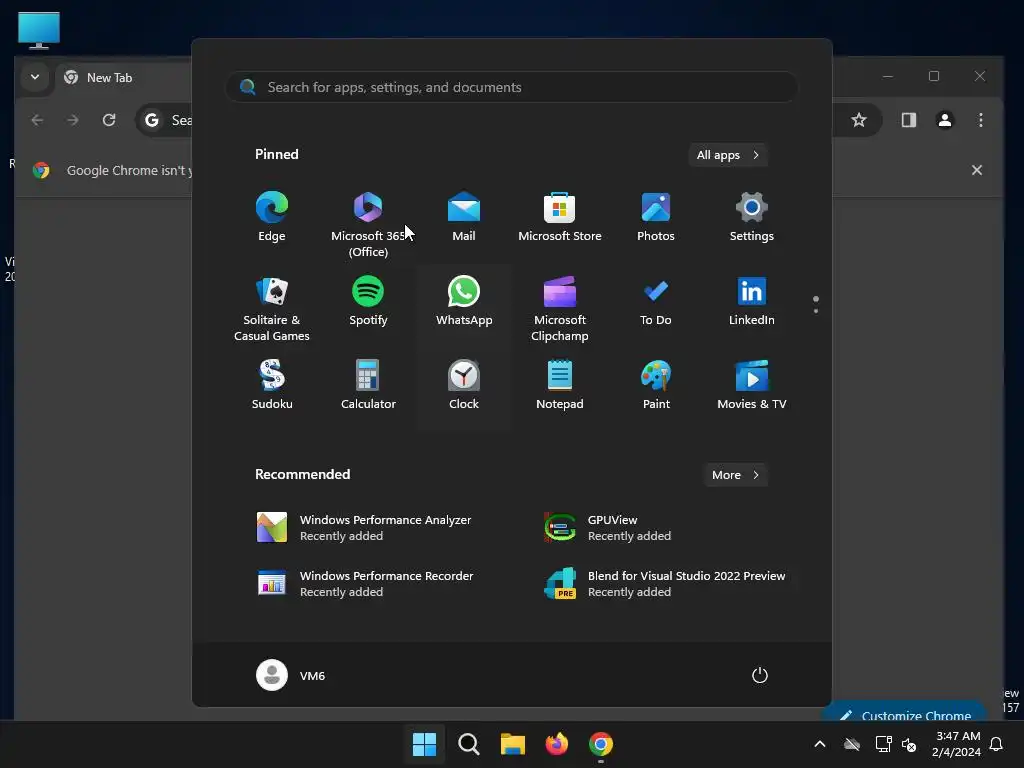Open Chrome tab search dropdown

pyautogui.click(x=35, y=77)
